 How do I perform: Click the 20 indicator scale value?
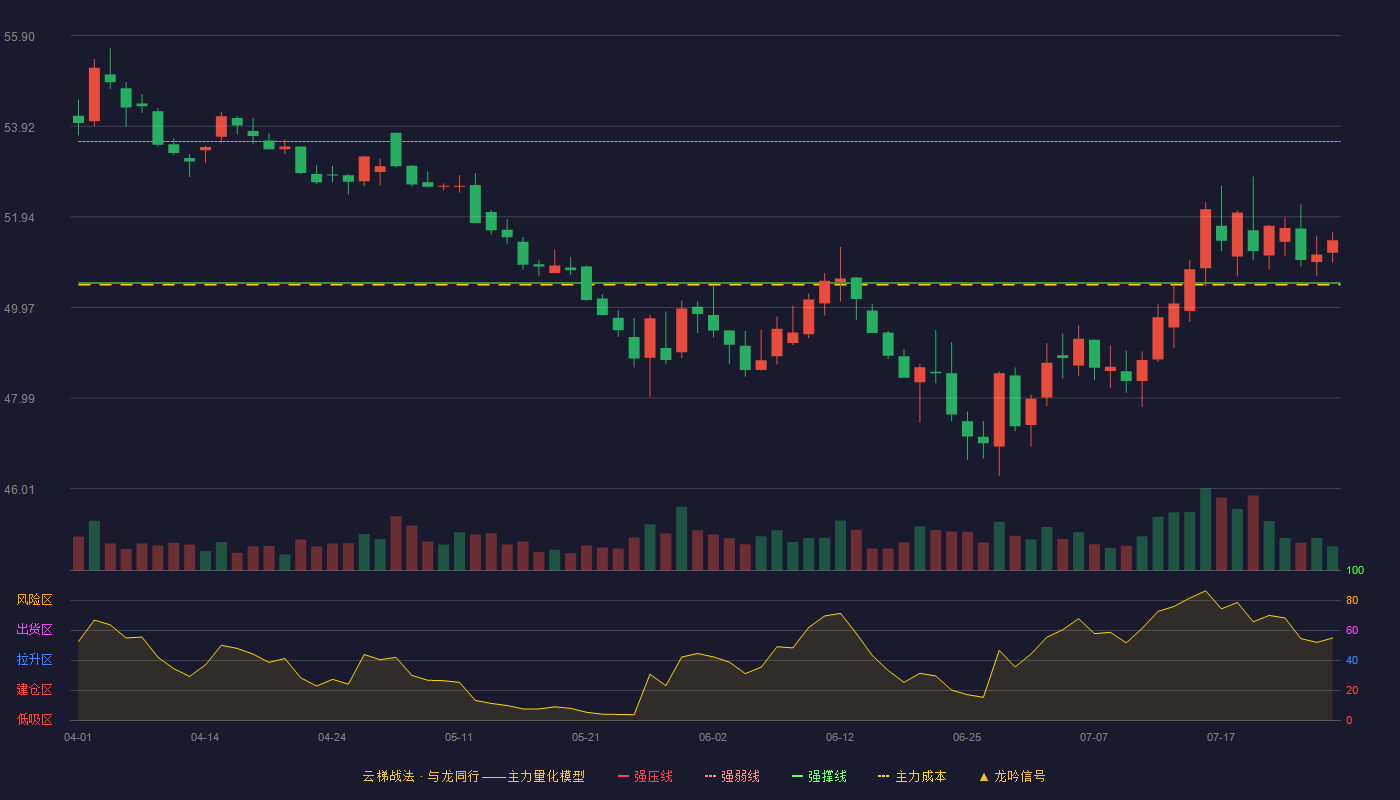coord(1352,690)
